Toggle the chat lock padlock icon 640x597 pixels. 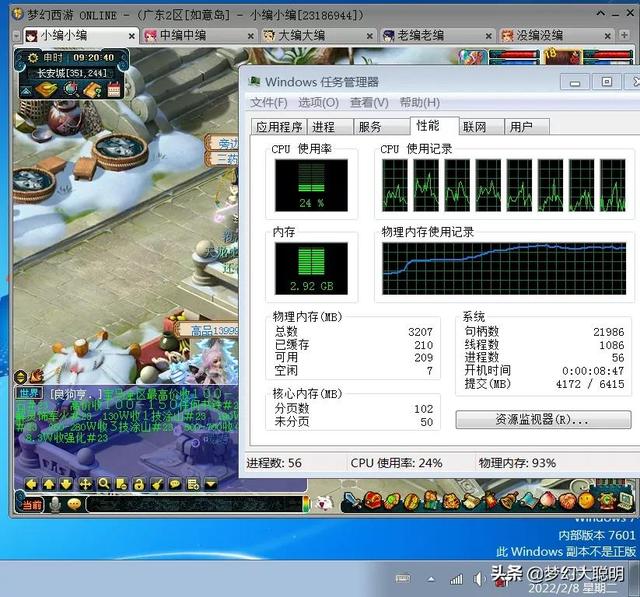point(139,484)
